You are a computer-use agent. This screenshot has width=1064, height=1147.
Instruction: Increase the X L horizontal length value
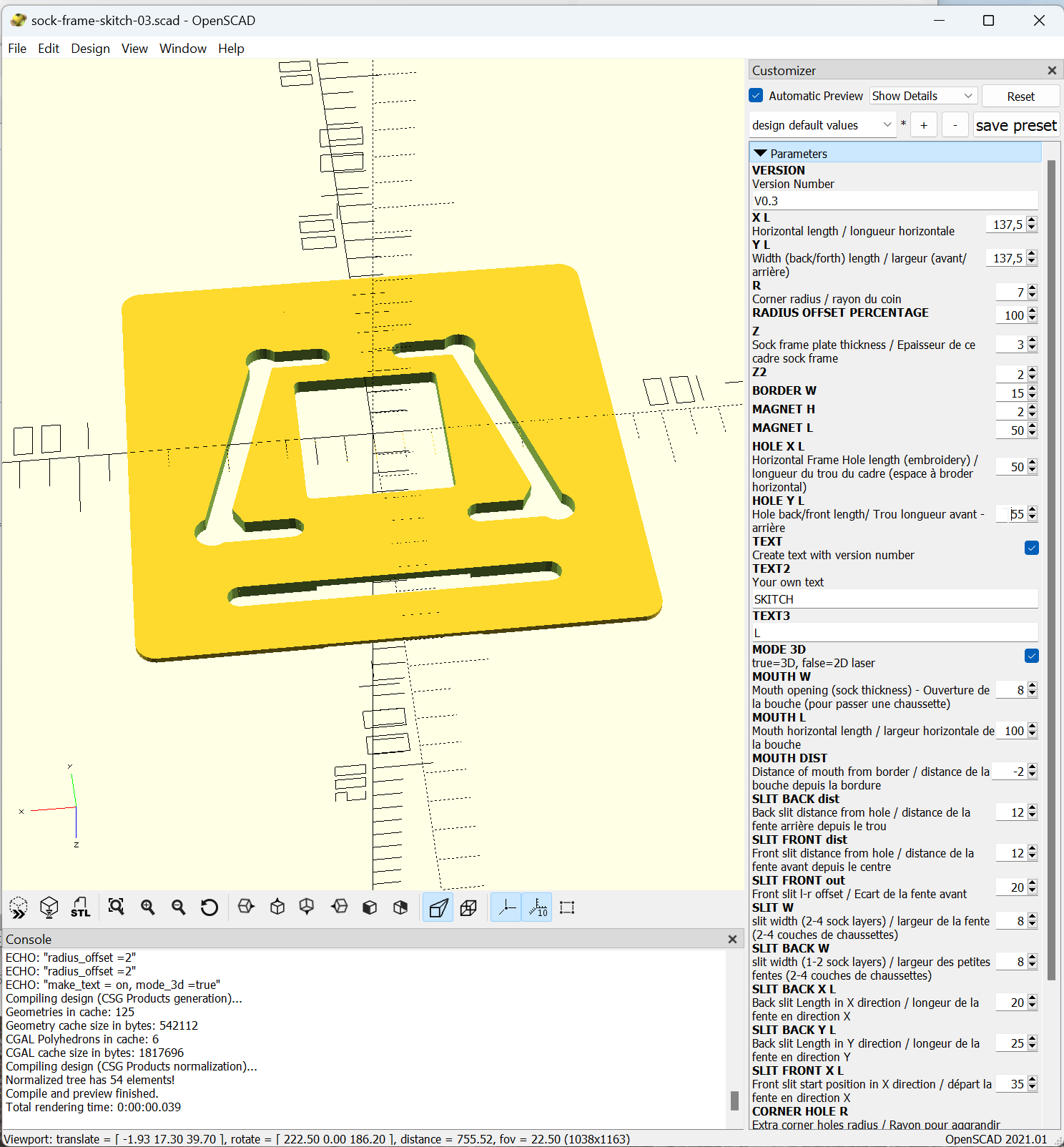(x=1032, y=220)
